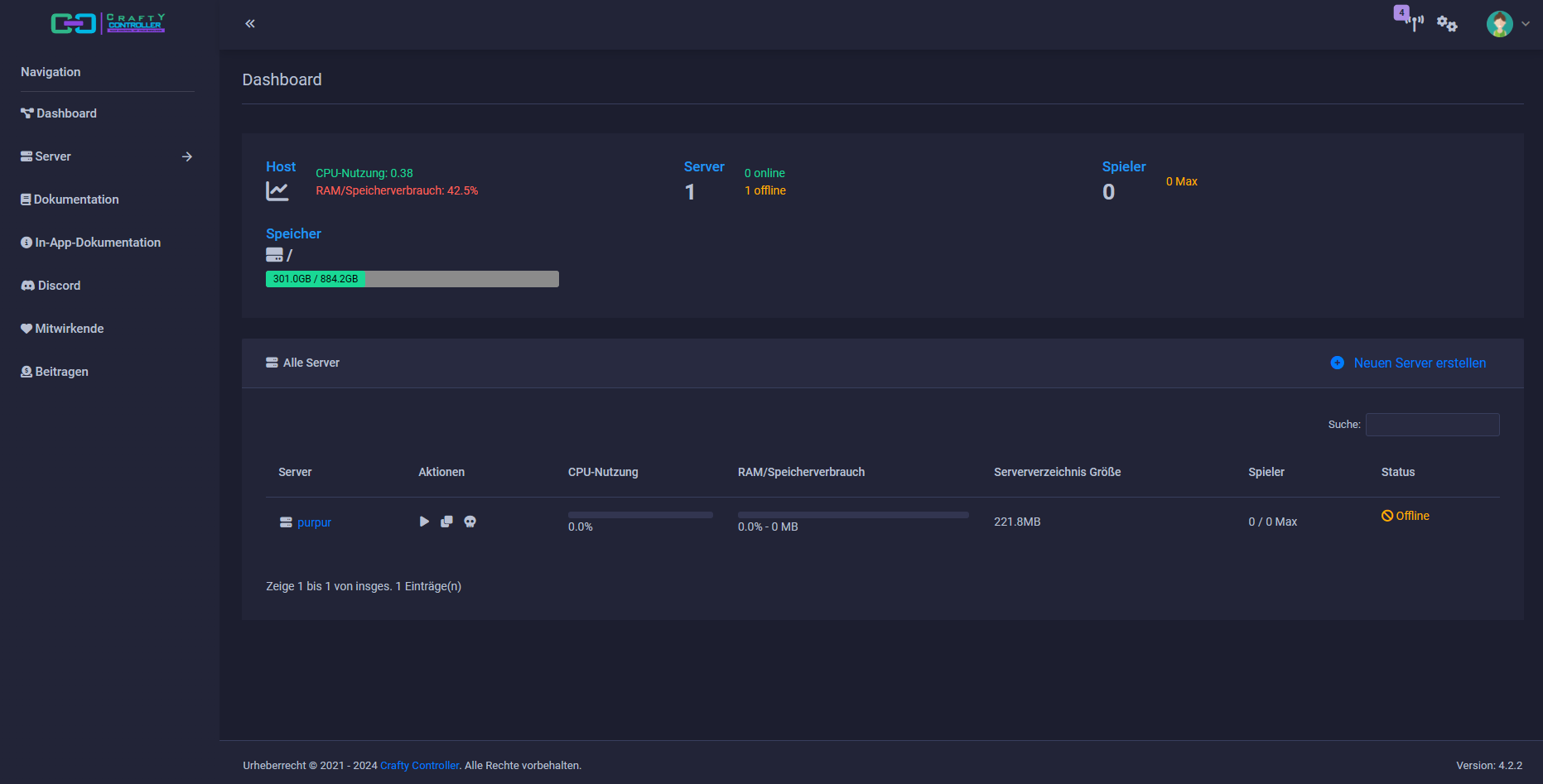Open Dokumentation from the sidebar
Viewport: 1543px width, 784px height.
[76, 200]
